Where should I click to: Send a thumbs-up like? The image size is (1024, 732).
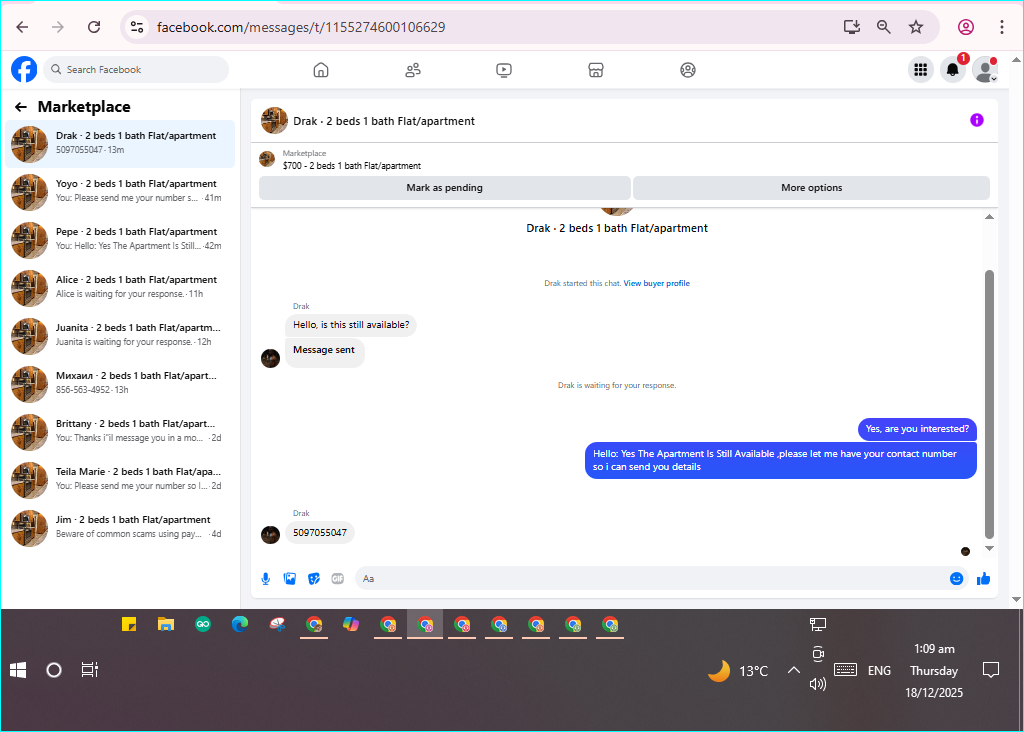click(x=984, y=579)
